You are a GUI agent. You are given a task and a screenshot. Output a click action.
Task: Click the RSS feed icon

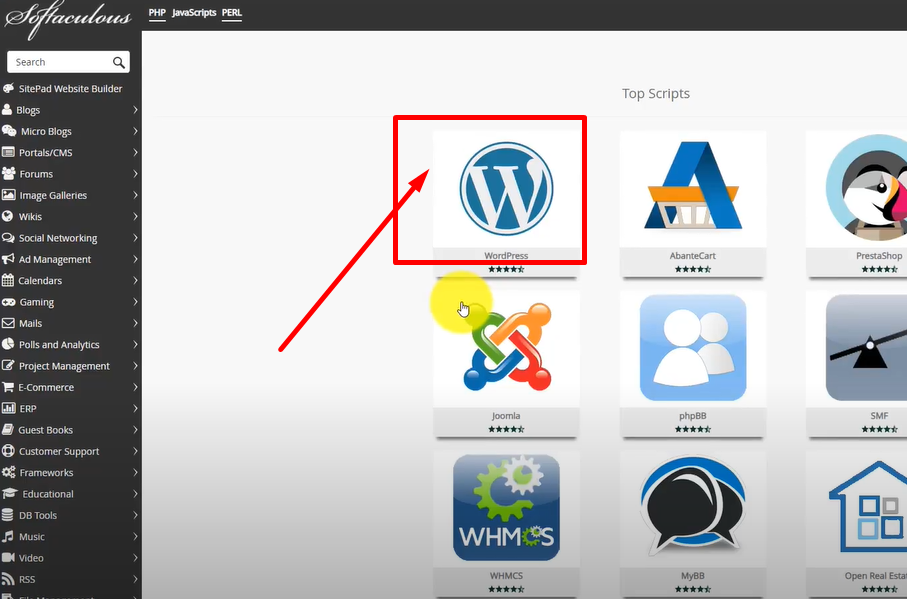coord(8,579)
